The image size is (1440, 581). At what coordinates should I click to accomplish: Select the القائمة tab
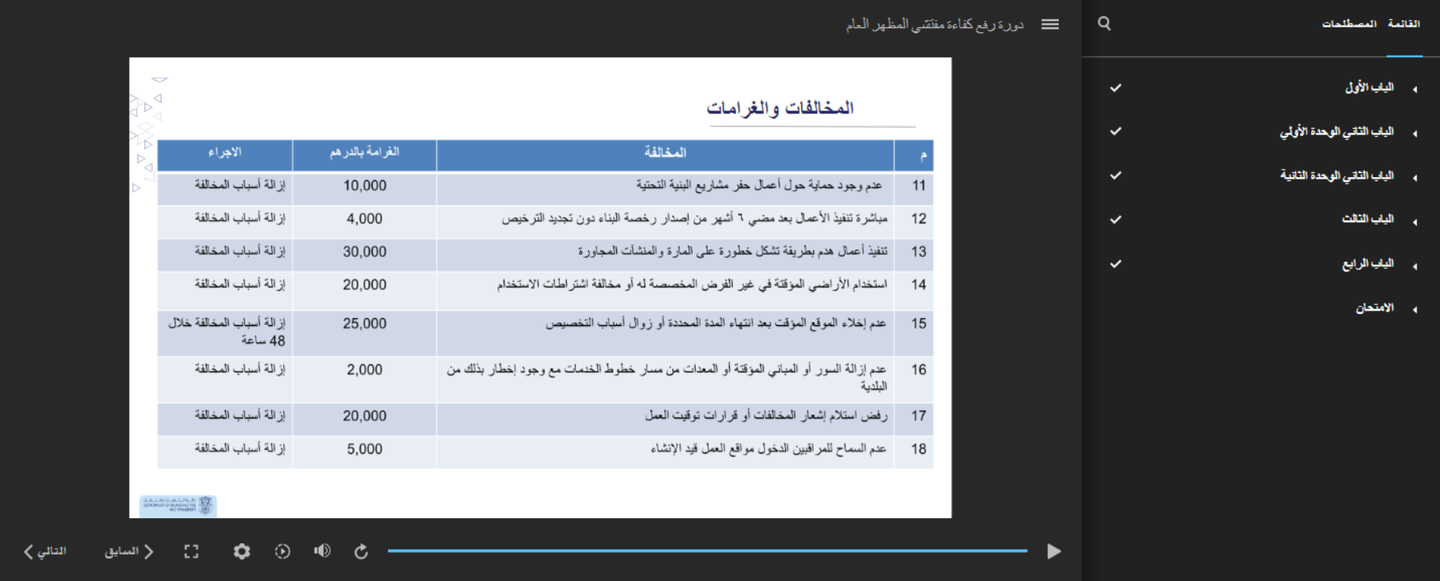[x=1404, y=23]
